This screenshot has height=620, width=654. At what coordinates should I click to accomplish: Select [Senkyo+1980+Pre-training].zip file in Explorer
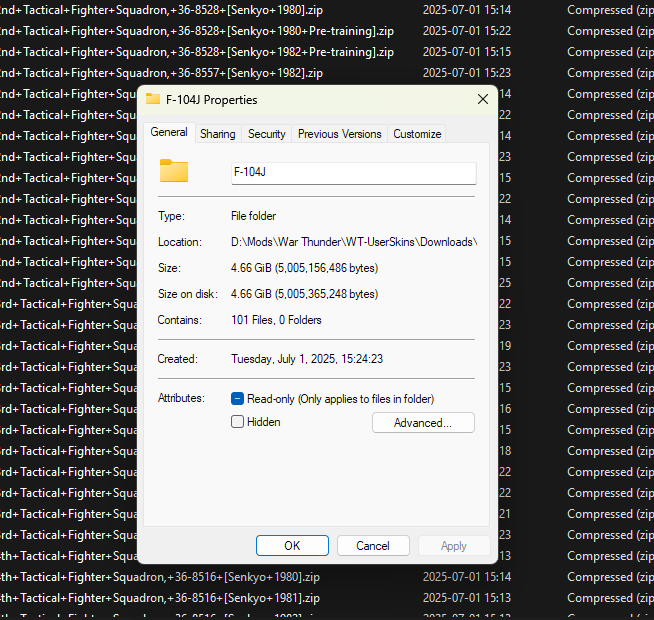pyautogui.click(x=197, y=31)
